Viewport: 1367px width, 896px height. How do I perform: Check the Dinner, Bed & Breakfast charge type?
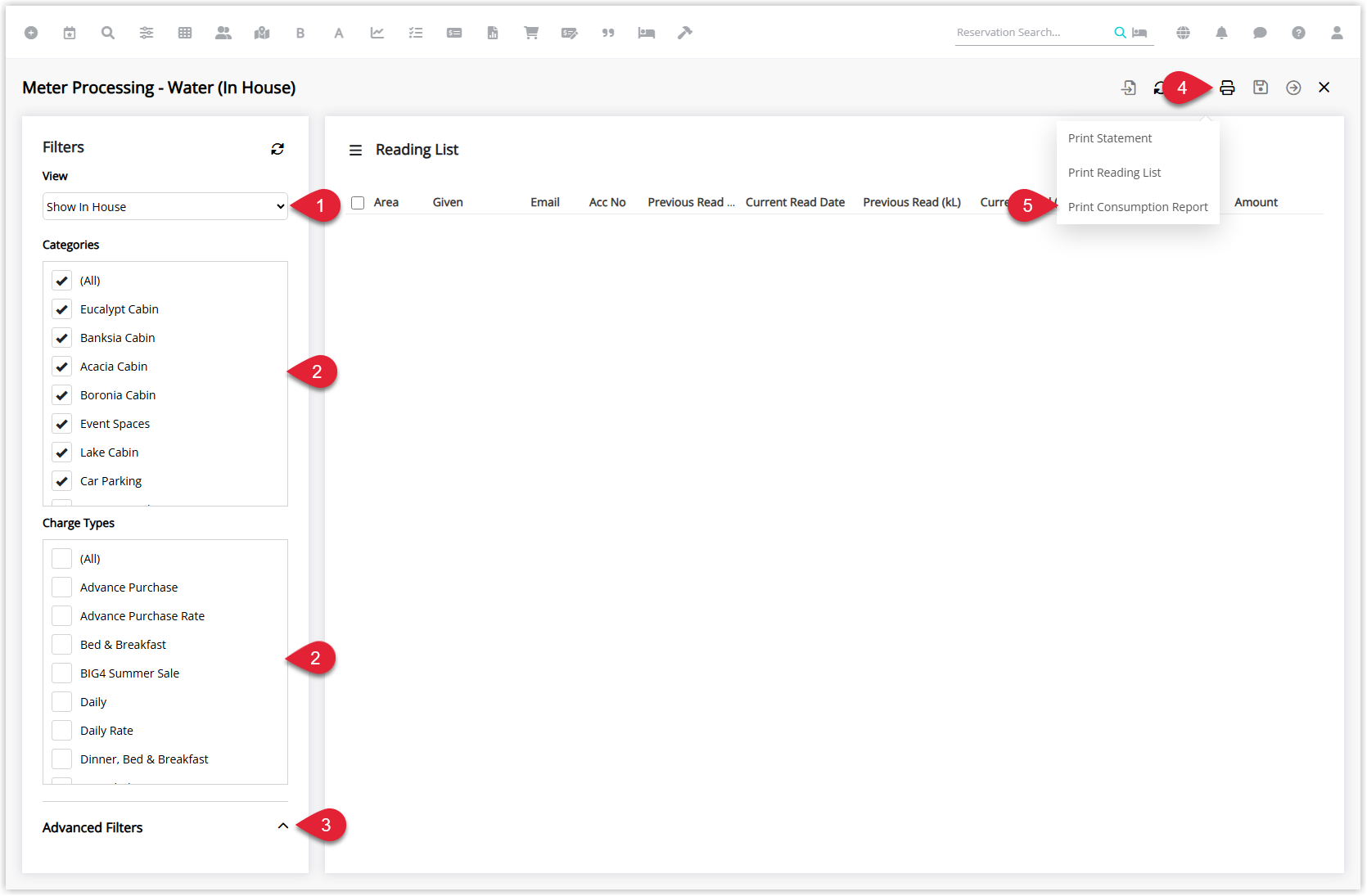[x=62, y=759]
